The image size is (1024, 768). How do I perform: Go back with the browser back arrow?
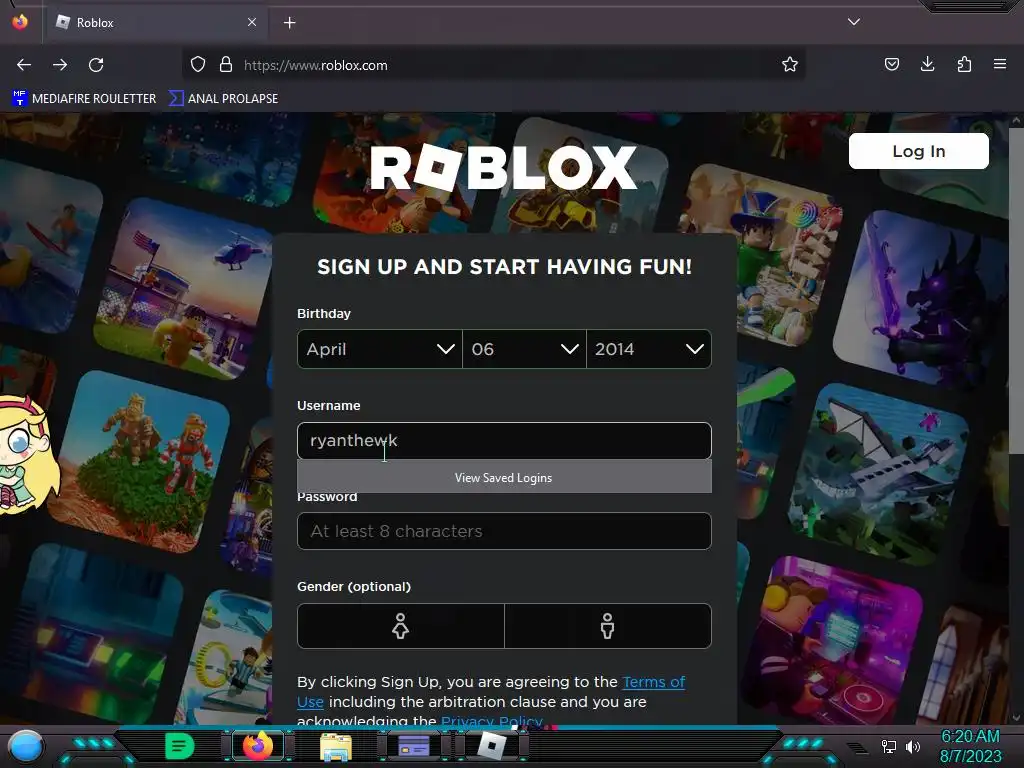tap(24, 65)
